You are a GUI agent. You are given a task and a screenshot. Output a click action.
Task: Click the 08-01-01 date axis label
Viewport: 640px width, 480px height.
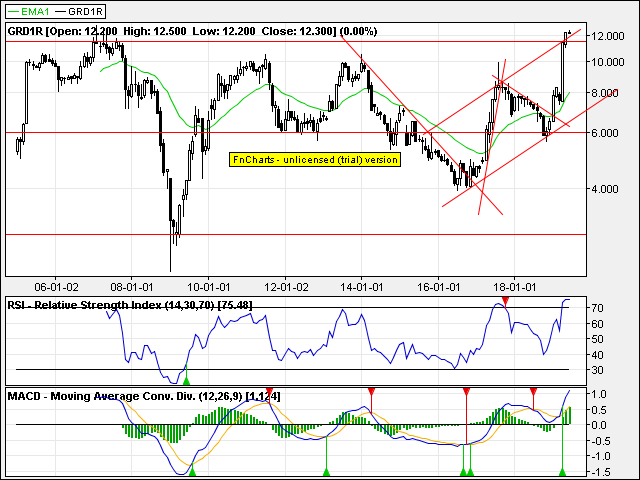[x=132, y=287]
